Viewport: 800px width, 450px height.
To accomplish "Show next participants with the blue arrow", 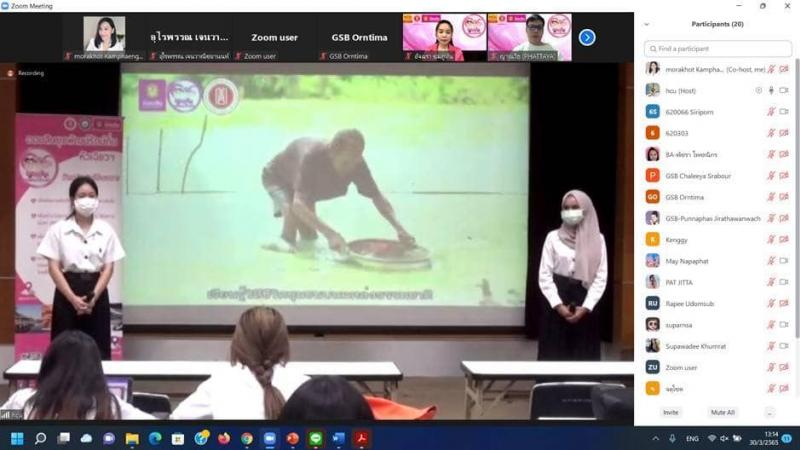I will [587, 37].
